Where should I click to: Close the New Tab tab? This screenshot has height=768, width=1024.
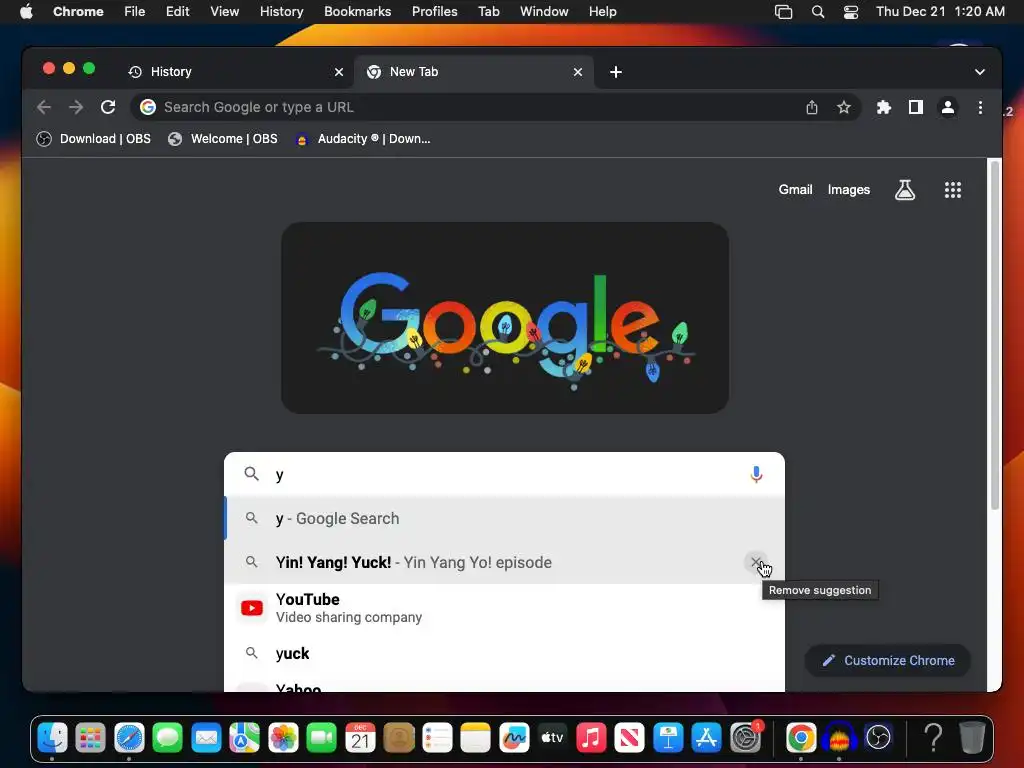[578, 72]
